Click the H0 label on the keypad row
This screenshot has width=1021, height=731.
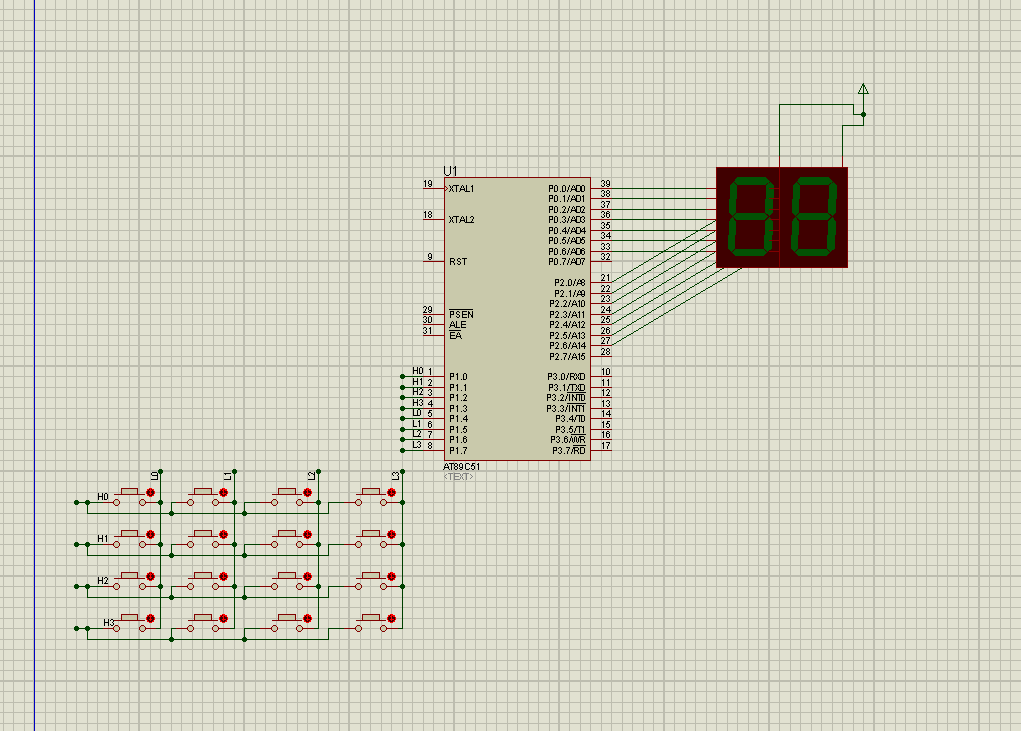click(103, 497)
